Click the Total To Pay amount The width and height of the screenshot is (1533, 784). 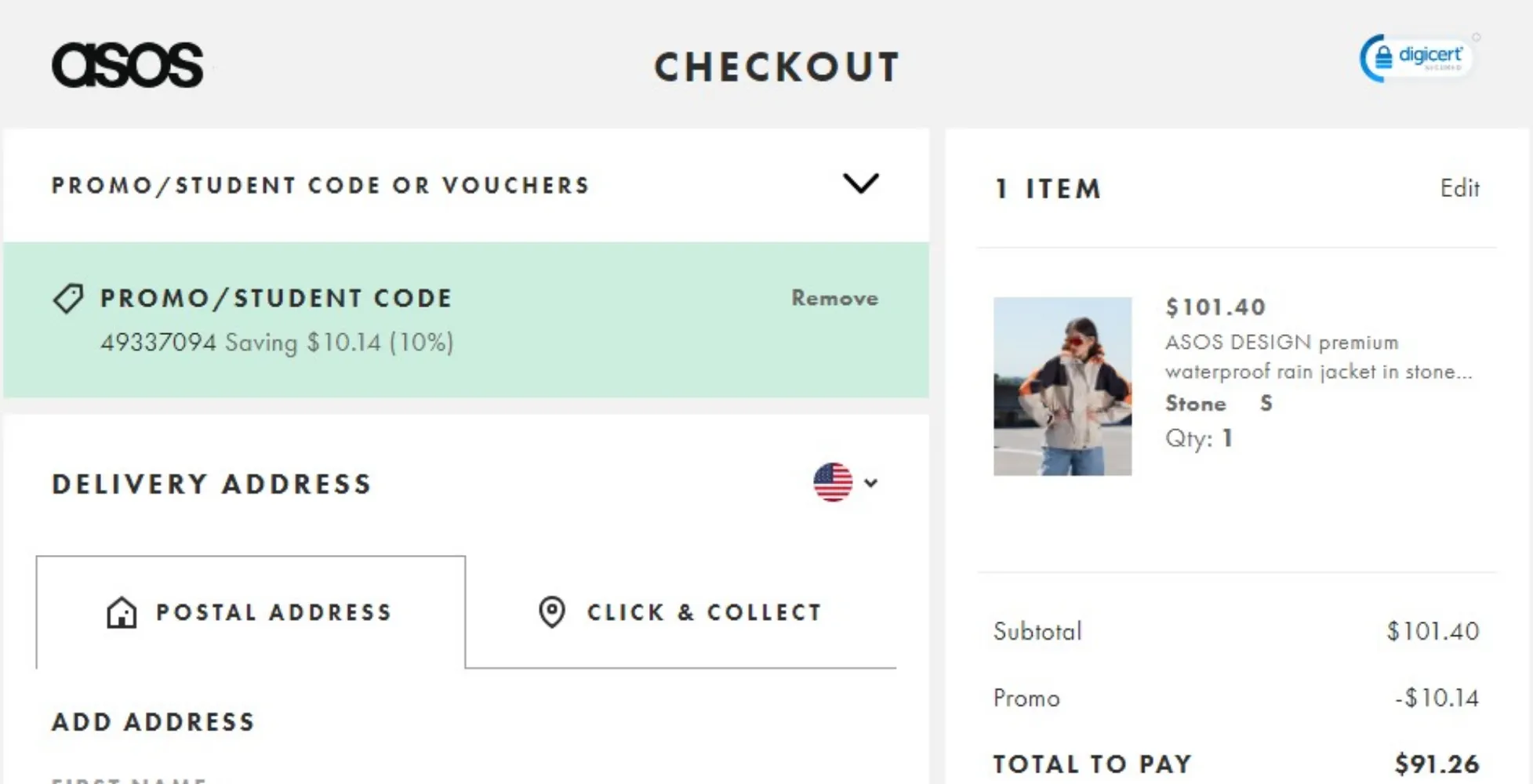tap(1437, 764)
